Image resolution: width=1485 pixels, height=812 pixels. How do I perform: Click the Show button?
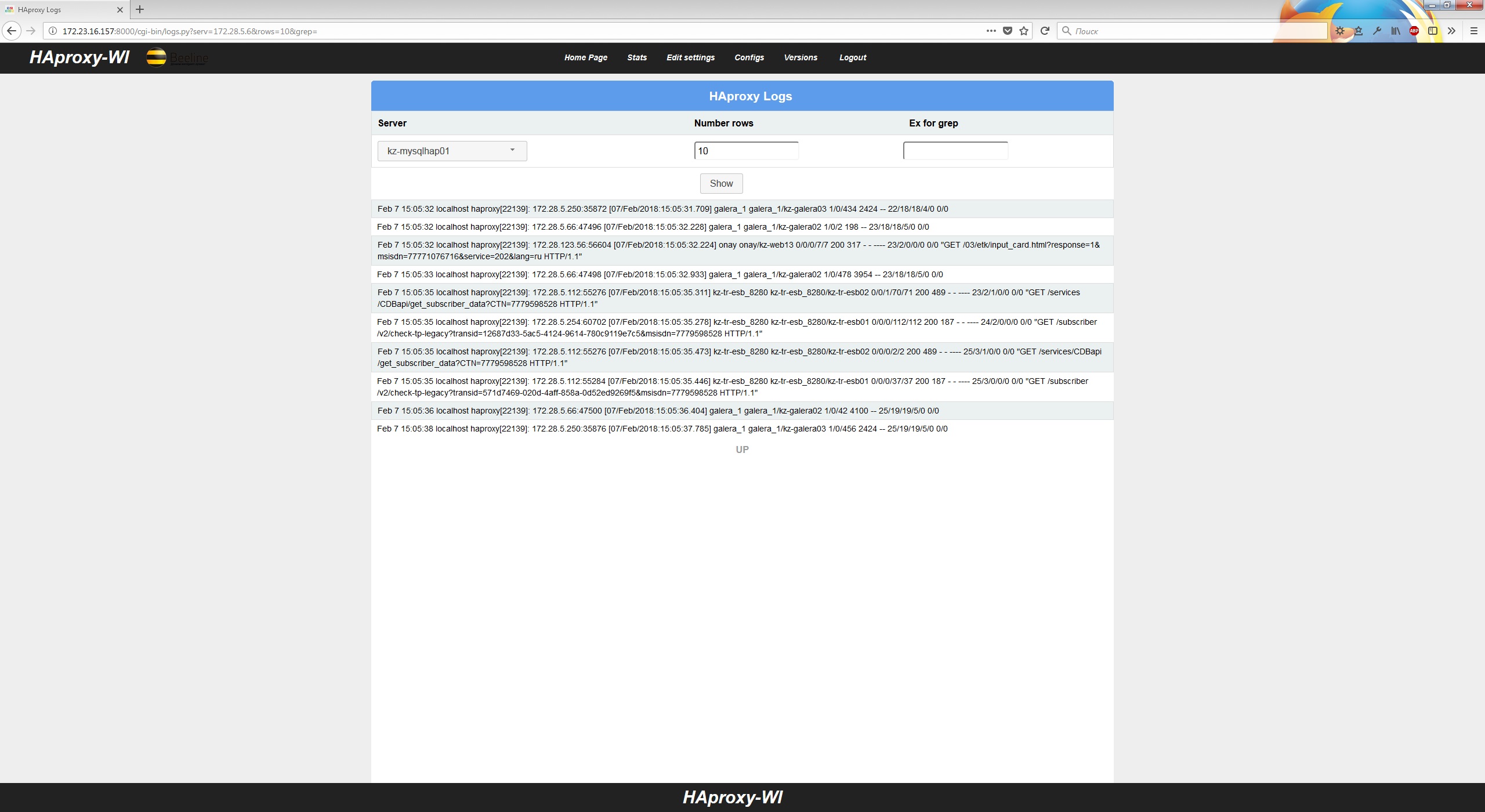721,183
